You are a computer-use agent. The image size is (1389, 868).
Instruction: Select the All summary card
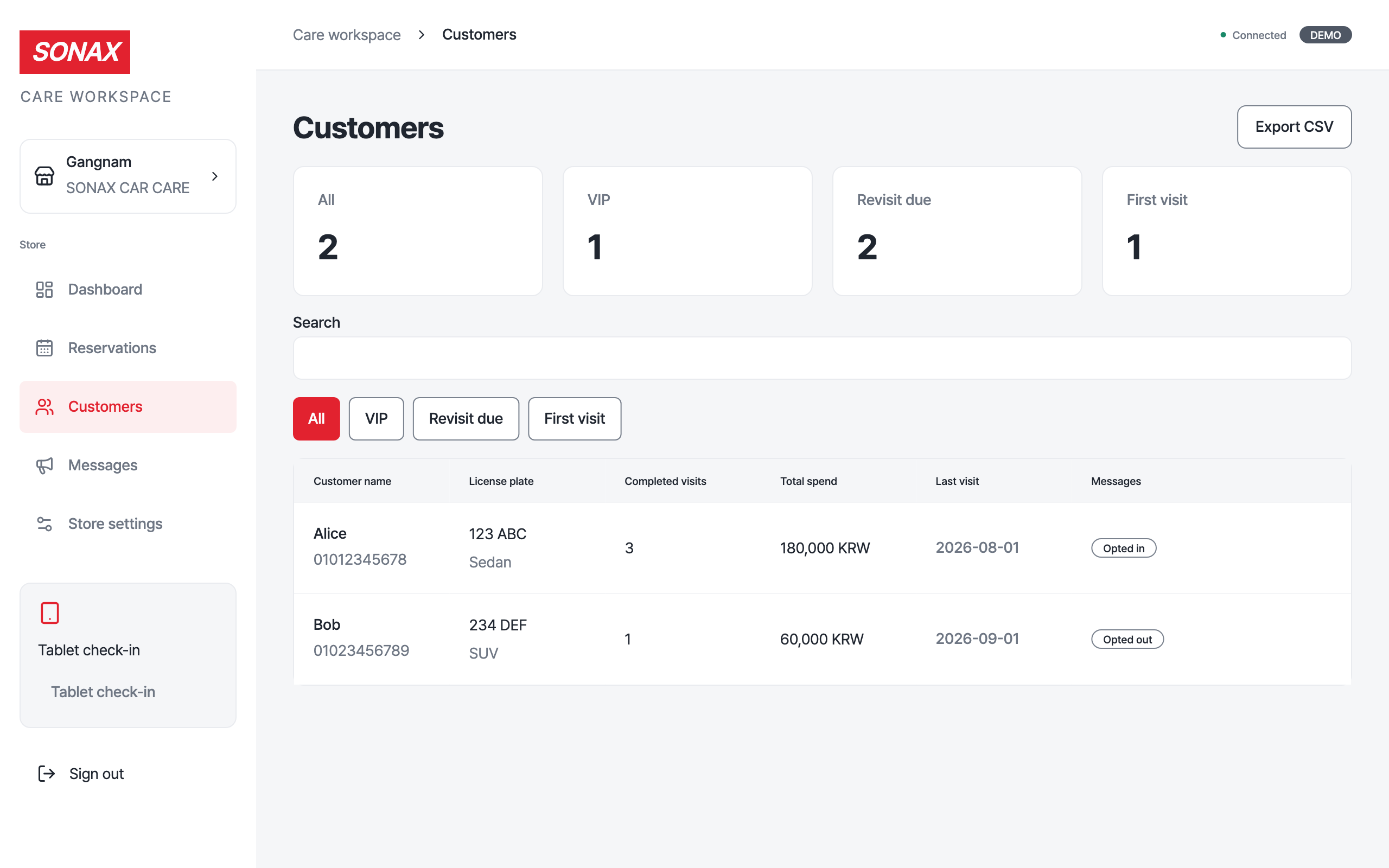click(418, 231)
